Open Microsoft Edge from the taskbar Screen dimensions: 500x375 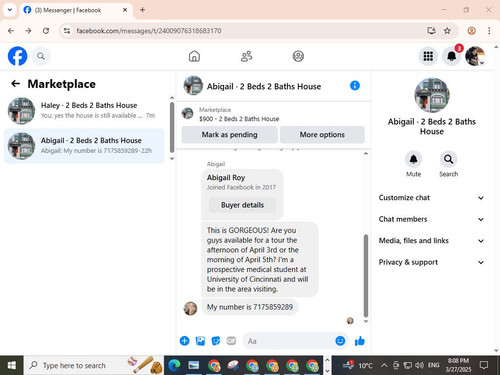tap(174, 366)
